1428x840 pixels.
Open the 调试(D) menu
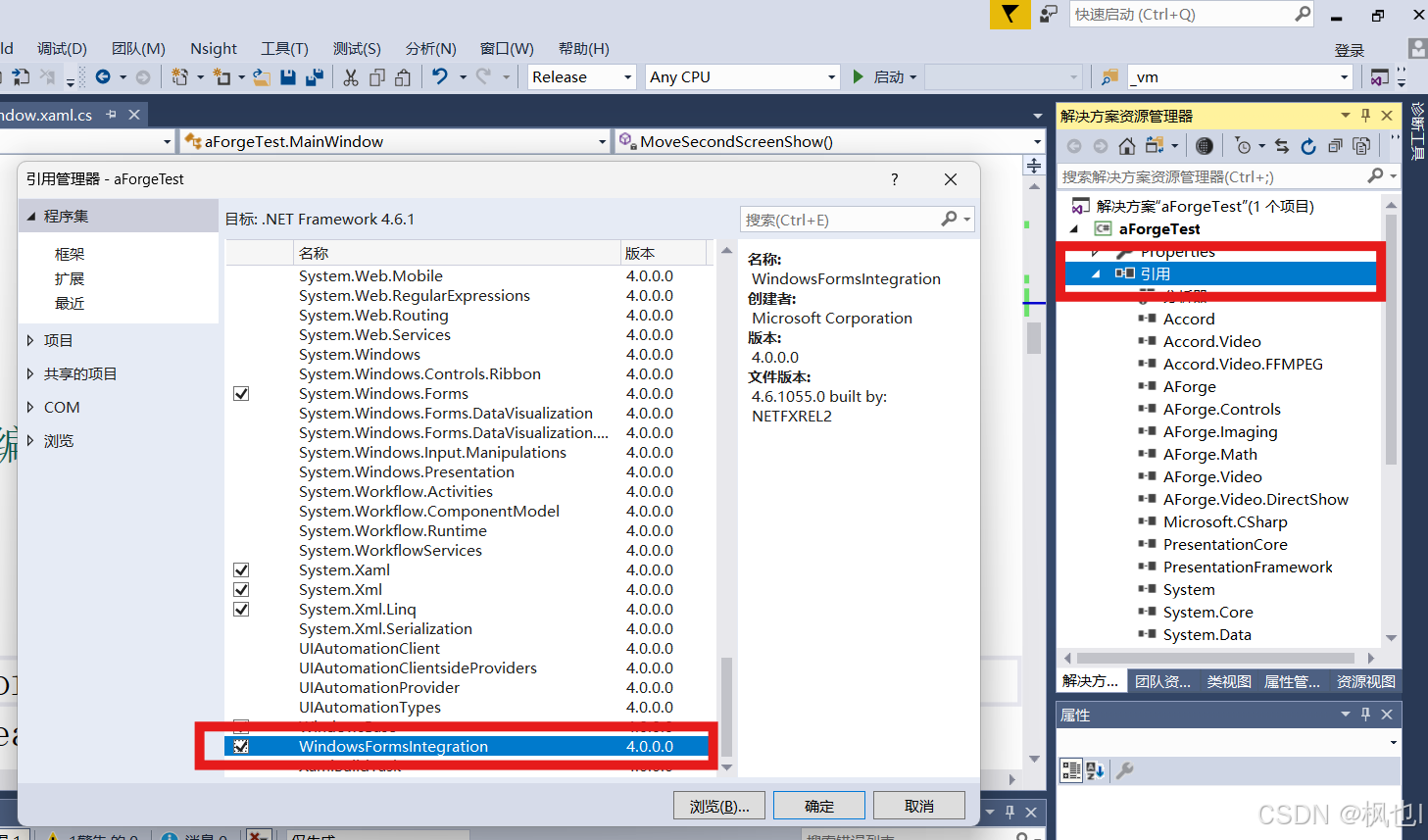click(62, 48)
